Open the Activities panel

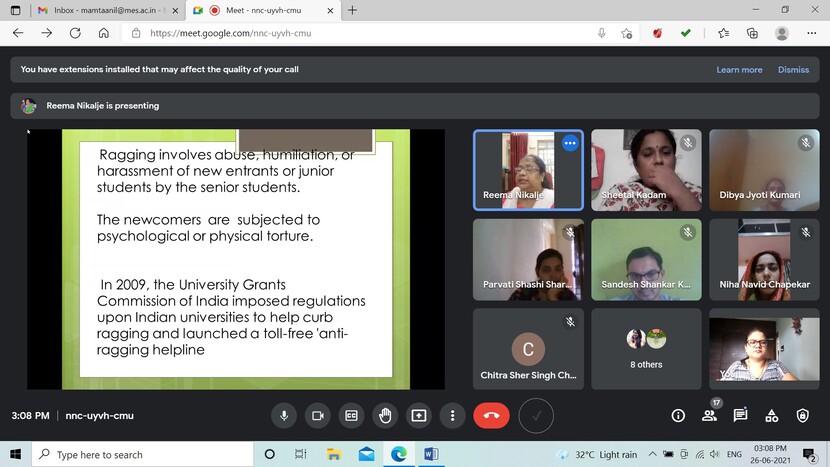click(x=771, y=415)
